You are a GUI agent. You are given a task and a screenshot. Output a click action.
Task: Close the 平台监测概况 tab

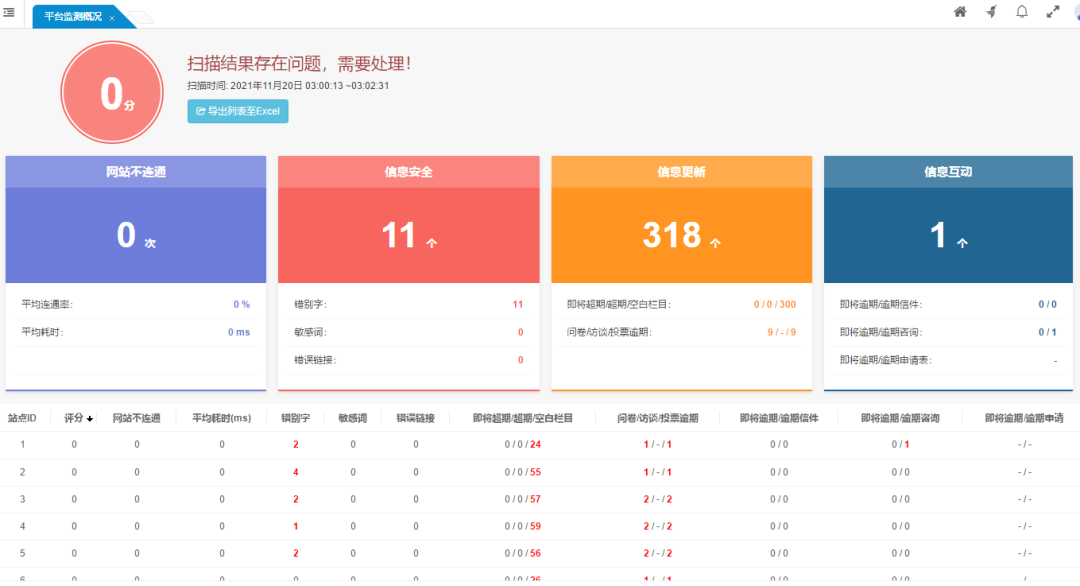click(112, 17)
